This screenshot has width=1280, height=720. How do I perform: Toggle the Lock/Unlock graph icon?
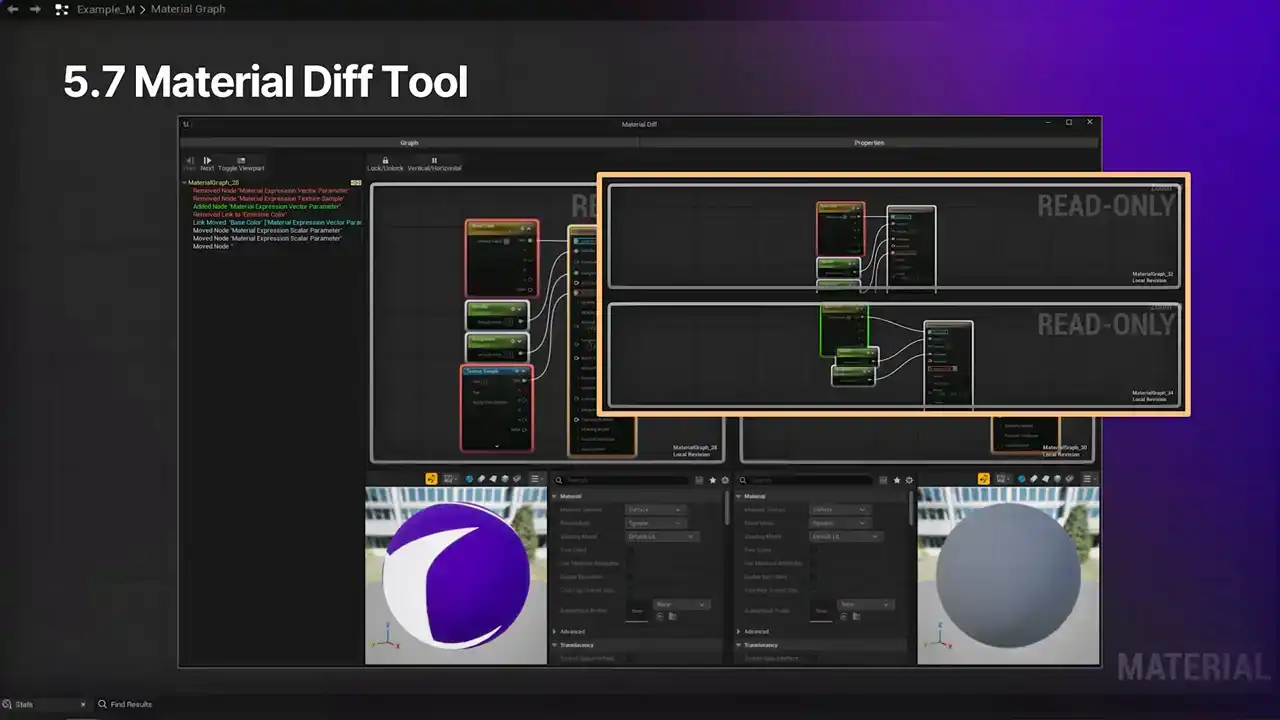(385, 162)
